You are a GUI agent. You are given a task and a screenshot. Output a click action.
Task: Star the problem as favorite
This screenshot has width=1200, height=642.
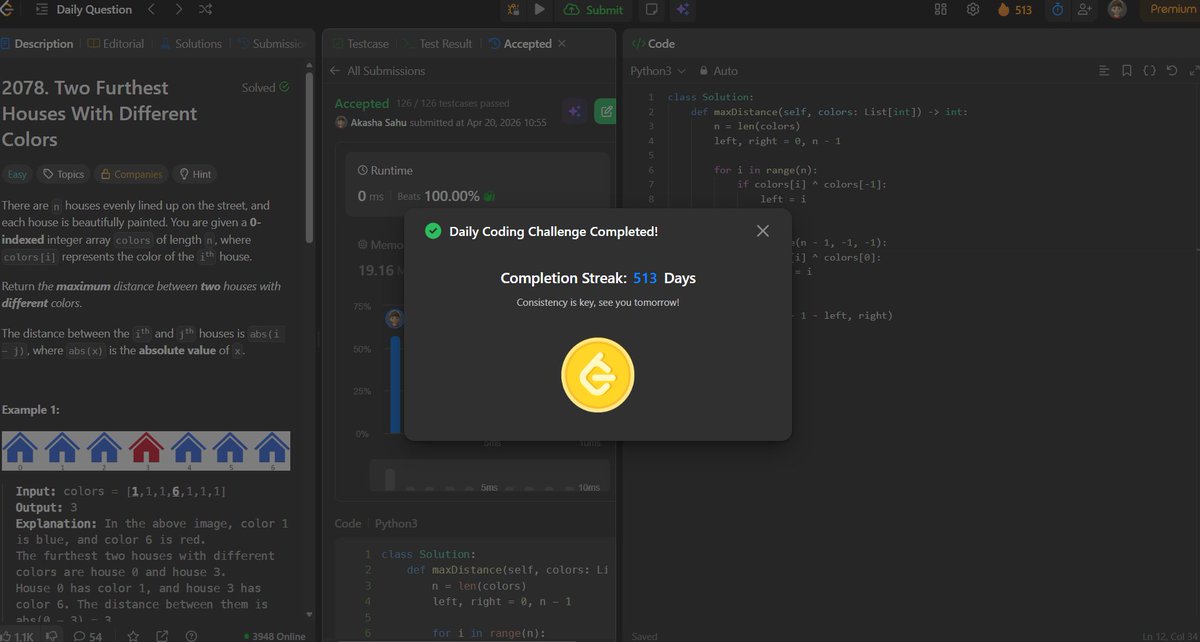click(x=131, y=636)
